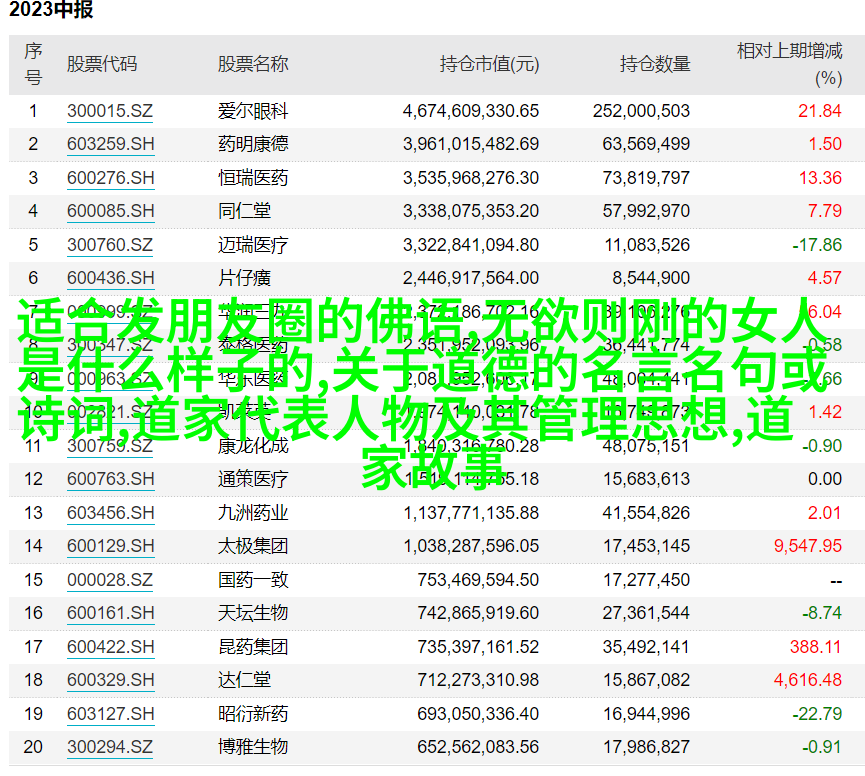Open stock code link 300294.SZ
The height and width of the screenshot is (776, 865).
[110, 747]
